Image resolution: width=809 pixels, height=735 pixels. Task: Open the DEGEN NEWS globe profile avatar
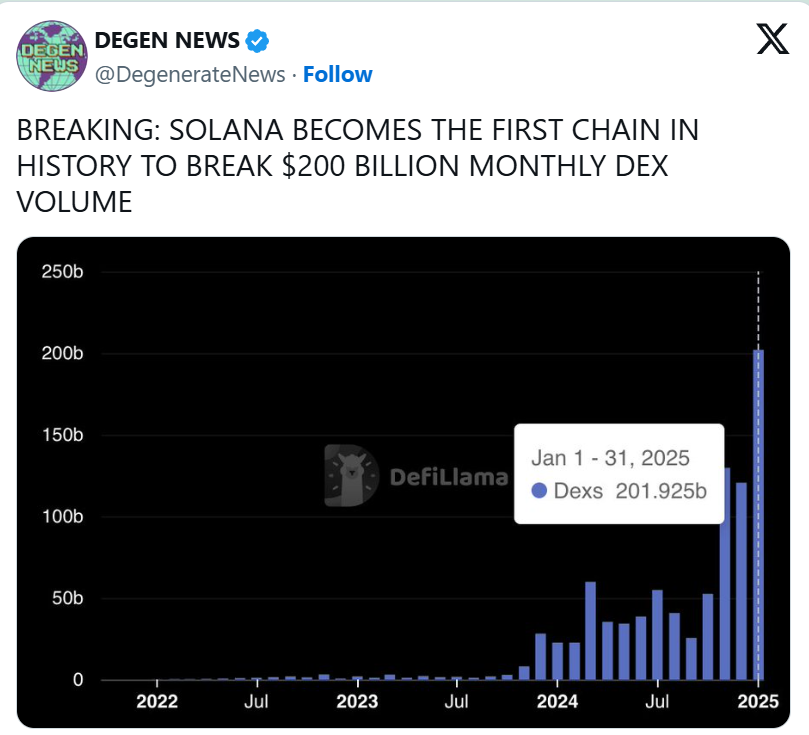pyautogui.click(x=52, y=56)
